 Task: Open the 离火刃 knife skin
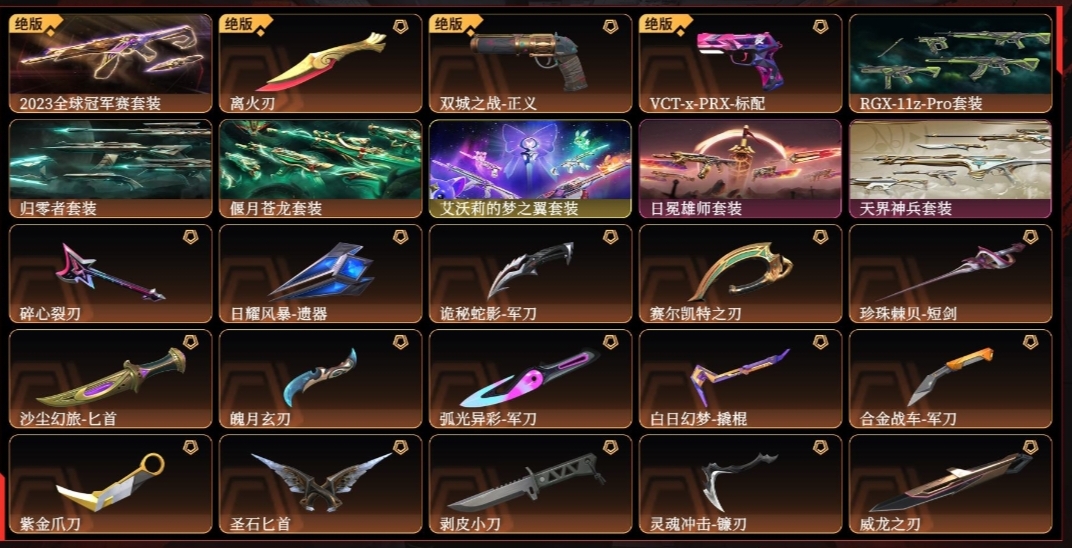pos(321,64)
